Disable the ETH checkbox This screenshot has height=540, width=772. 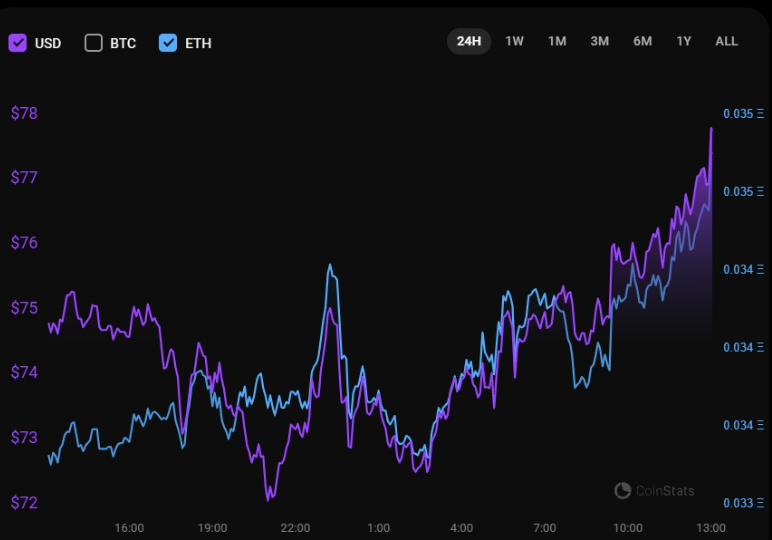coord(168,42)
